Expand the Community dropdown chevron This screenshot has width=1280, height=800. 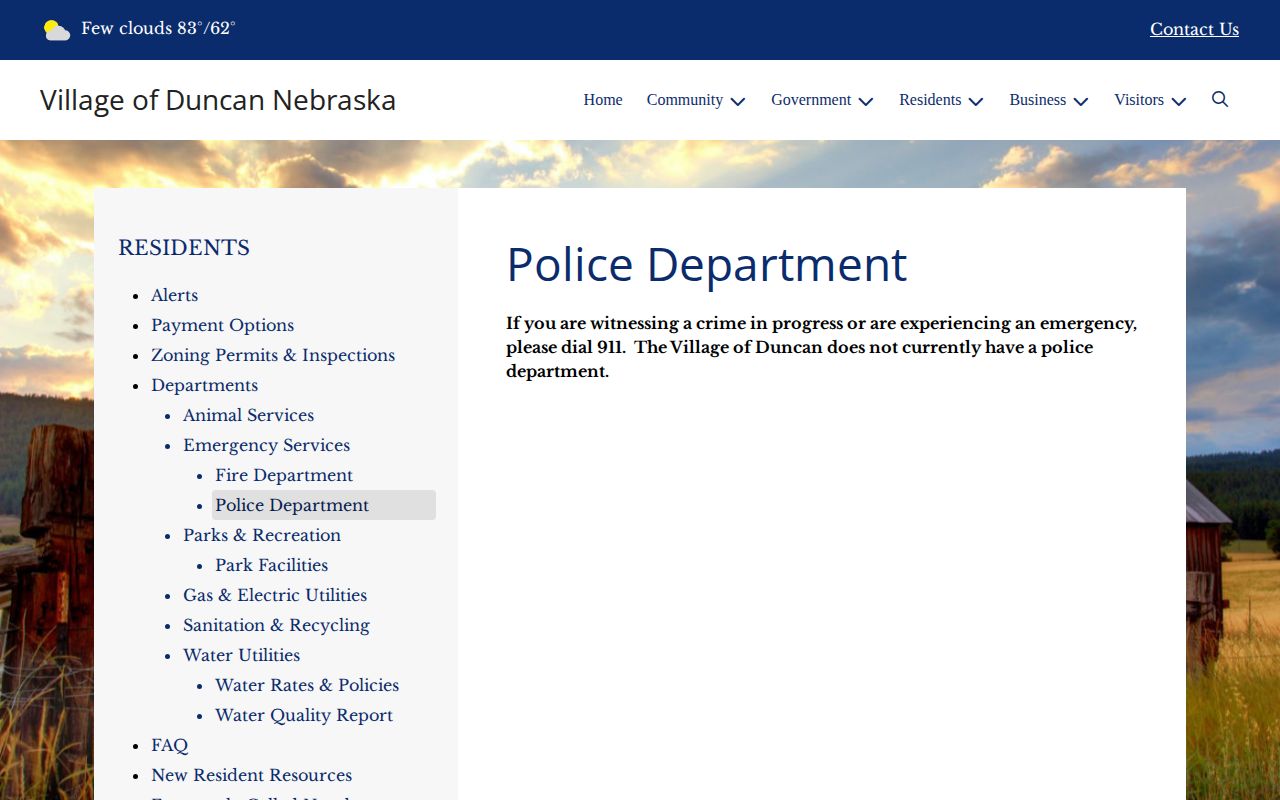pos(738,101)
